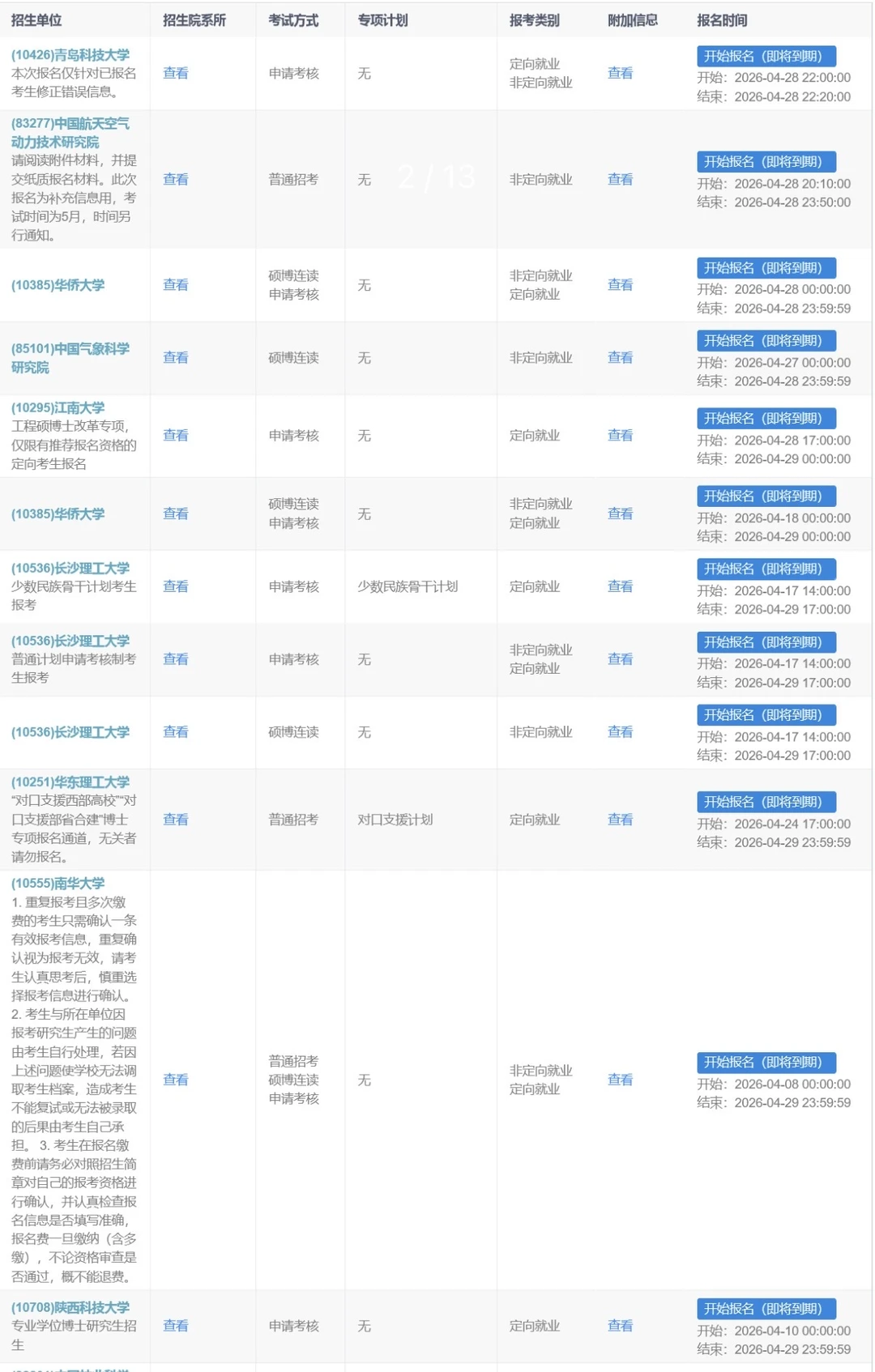This screenshot has width=875, height=1372.
Task: Click 开始报名 button for 中国气象科学研究院
Action: 766,340
